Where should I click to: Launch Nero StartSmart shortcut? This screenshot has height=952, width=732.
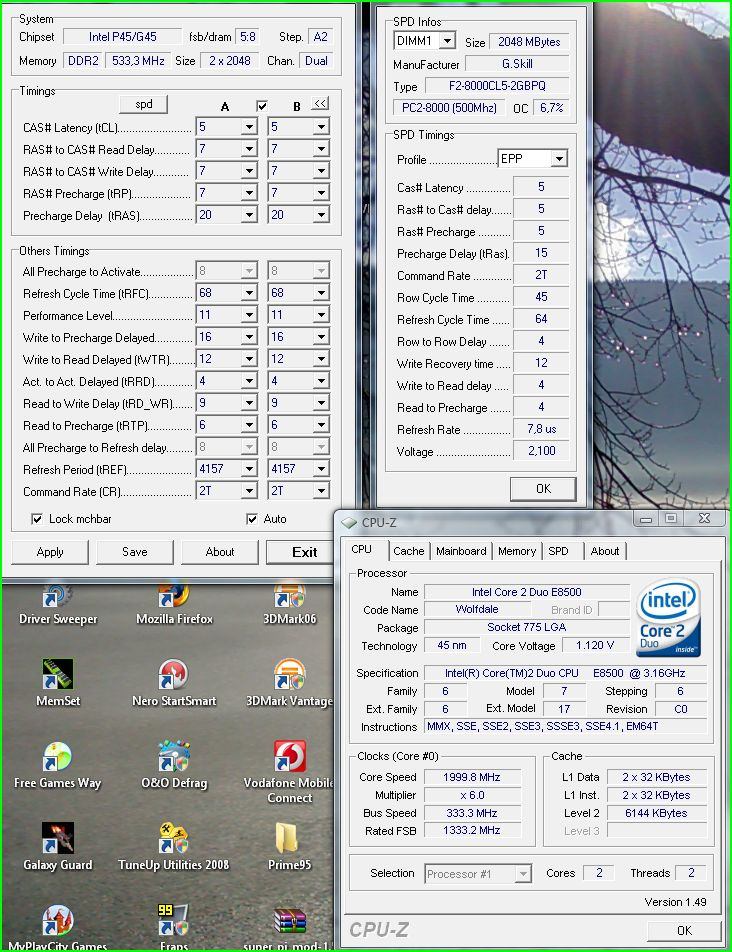point(174,682)
